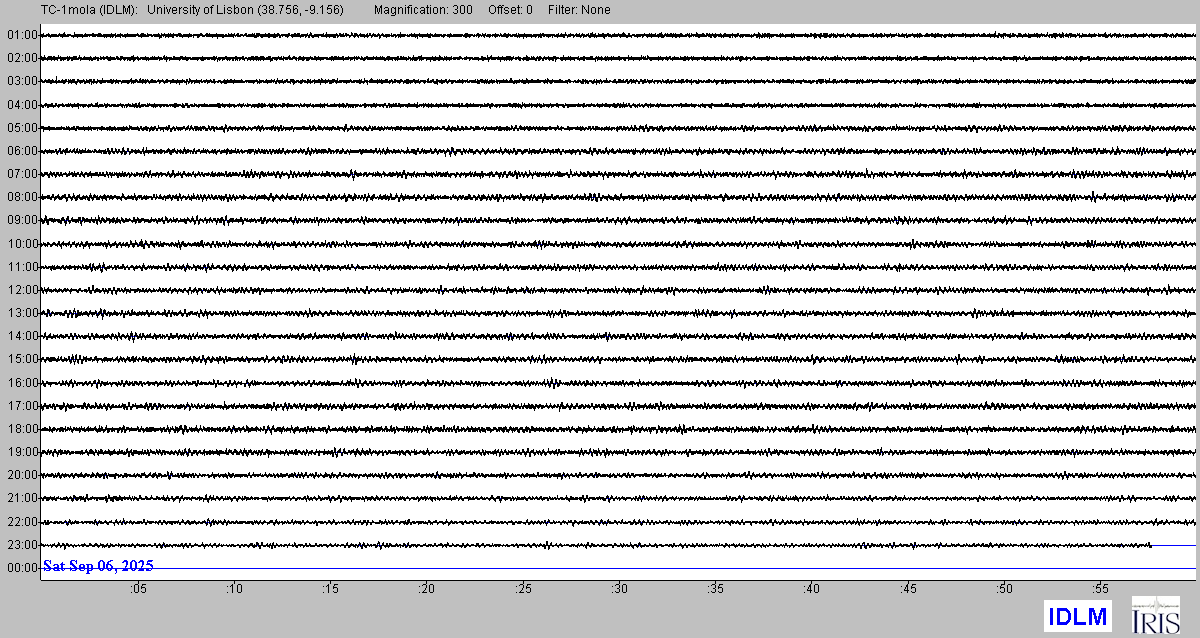The width and height of the screenshot is (1200, 638).
Task: Select the 'Magnification: 300' header text
Action: pyautogui.click(x=423, y=10)
